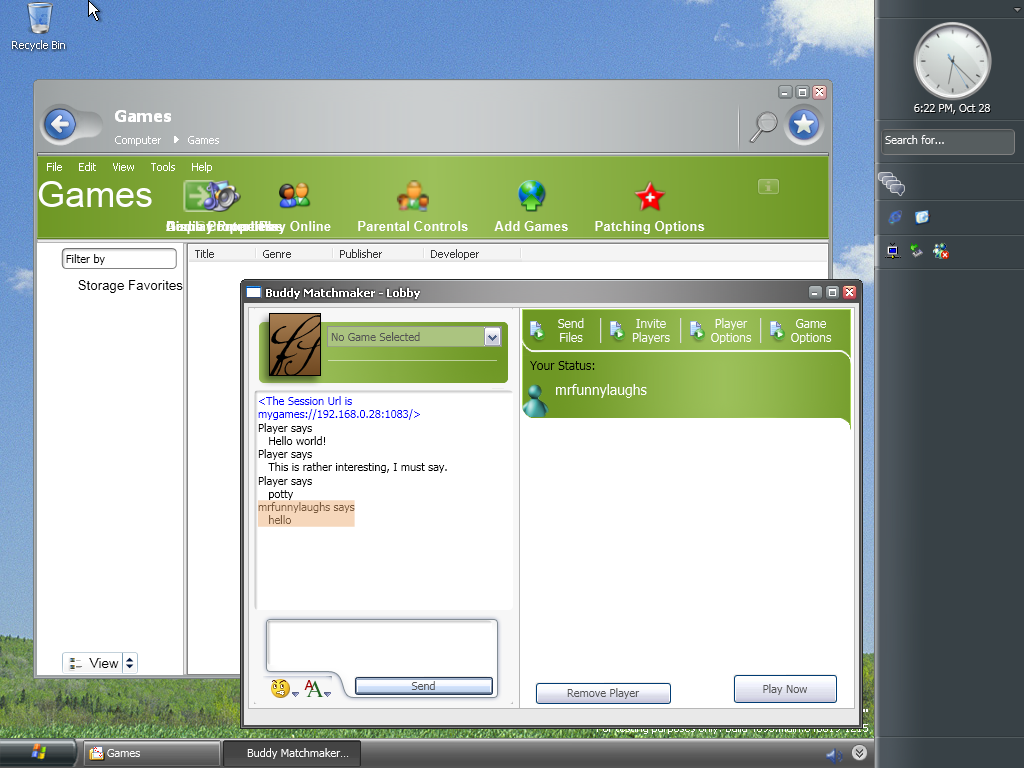Switch to Buddy Matchmaker taskbar button
Image resolution: width=1024 pixels, height=768 pixels.
point(291,753)
